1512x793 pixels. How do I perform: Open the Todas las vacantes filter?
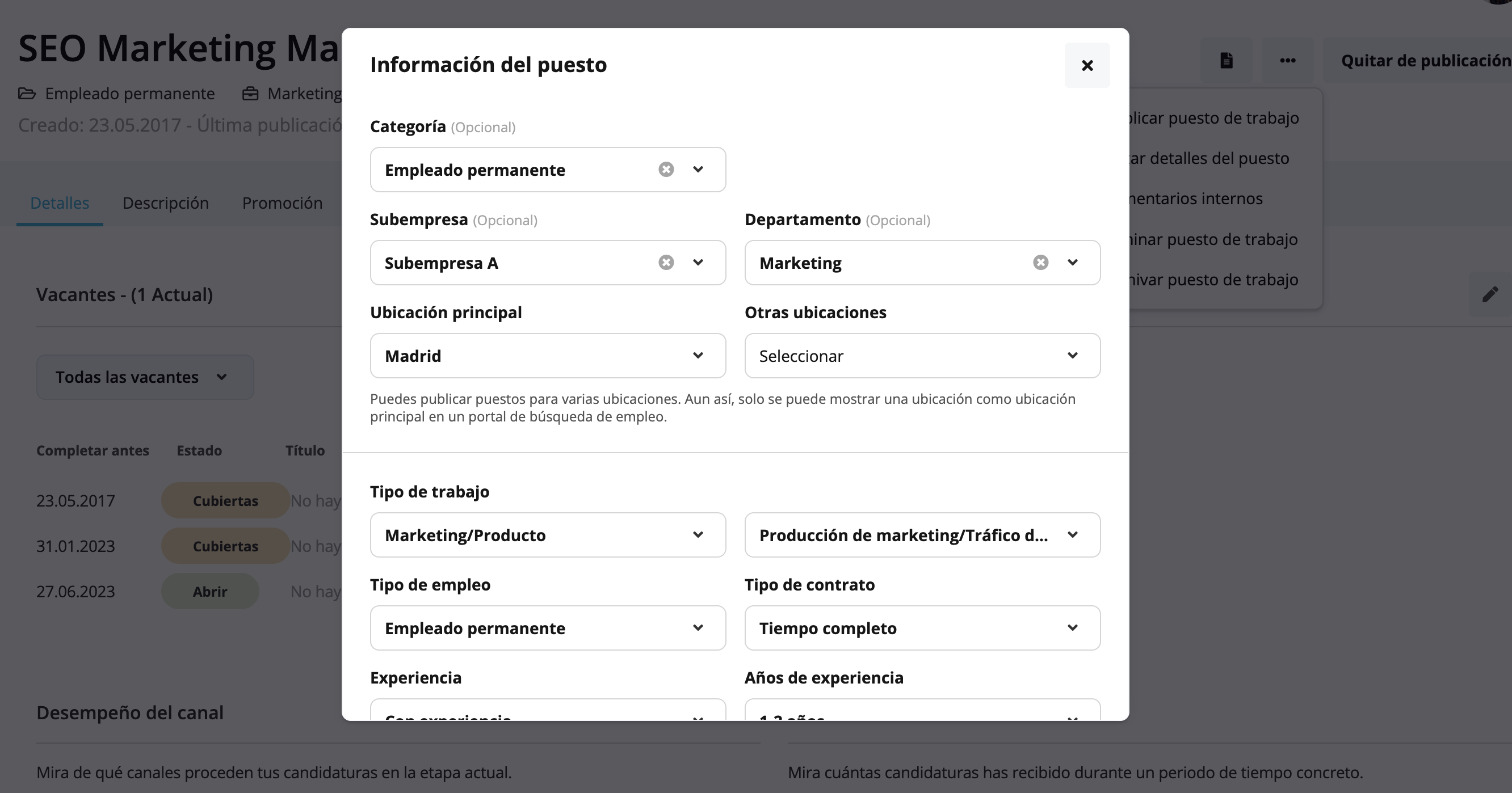point(145,377)
